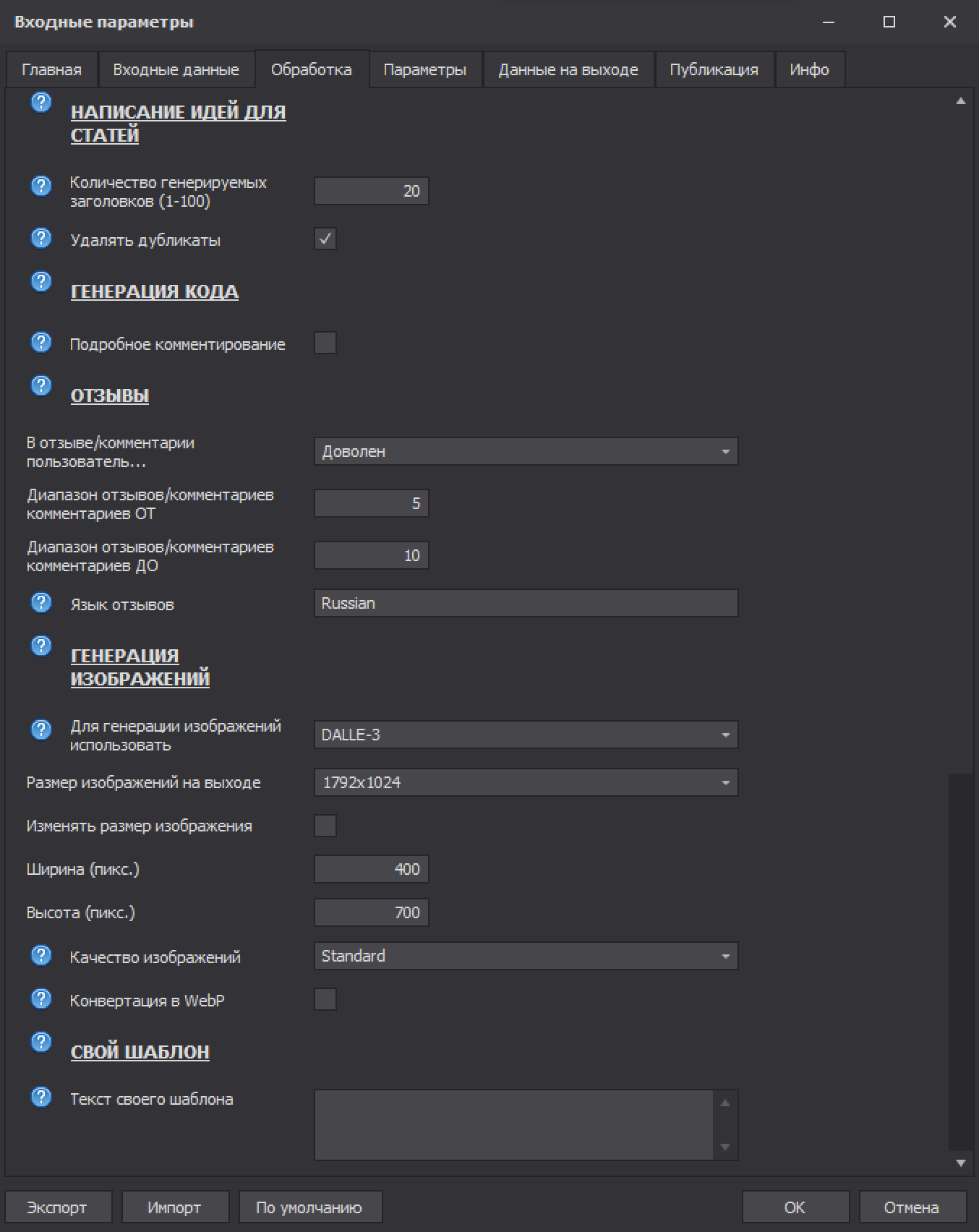Click help icon next to «Подробное комментирование»
Image resolution: width=979 pixels, height=1232 pixels.
coord(41,342)
